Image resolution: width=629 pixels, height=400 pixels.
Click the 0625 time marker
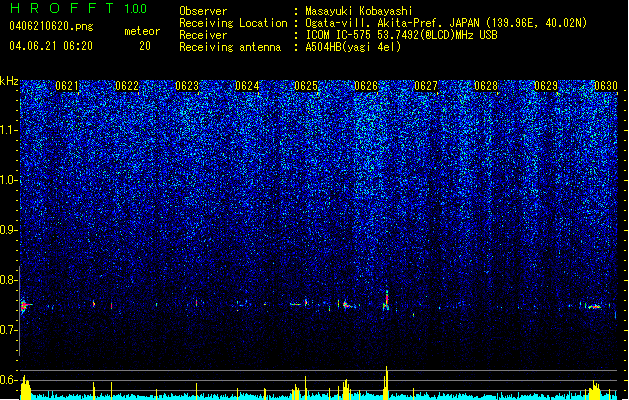[x=306, y=86]
